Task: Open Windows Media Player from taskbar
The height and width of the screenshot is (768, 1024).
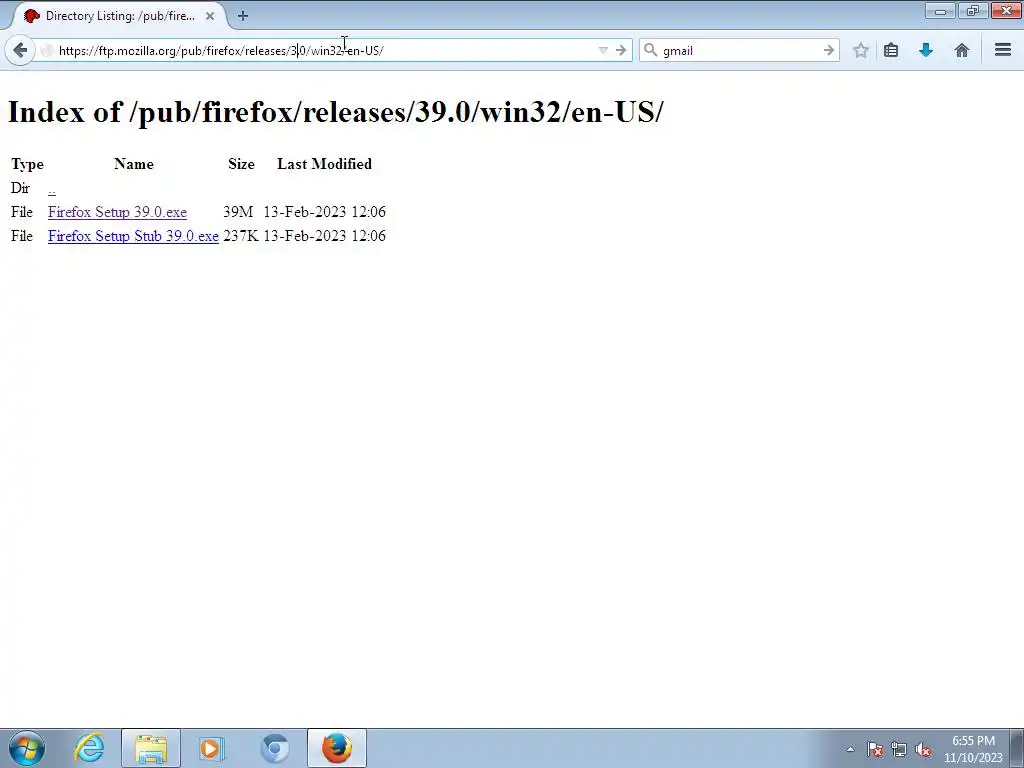Action: pos(212,748)
